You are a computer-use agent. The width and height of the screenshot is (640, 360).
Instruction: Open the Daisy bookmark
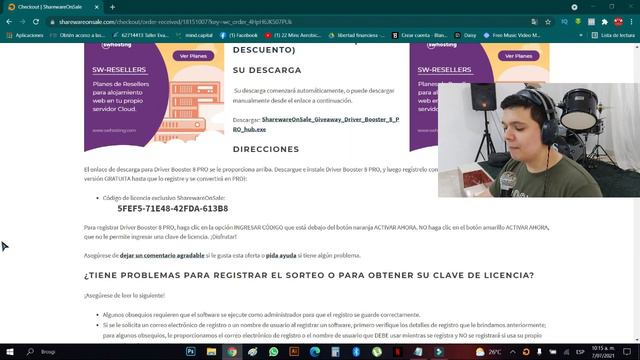pyautogui.click(x=465, y=36)
